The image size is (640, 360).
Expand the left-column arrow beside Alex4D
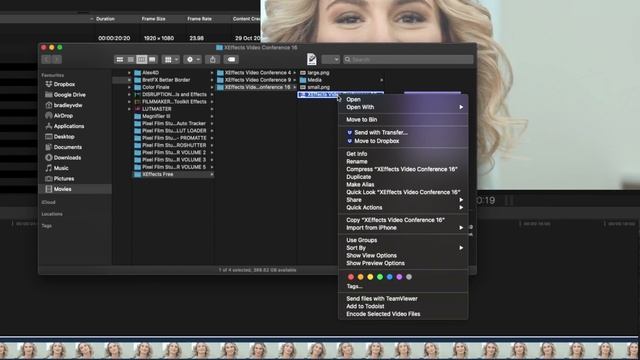(x=129, y=73)
